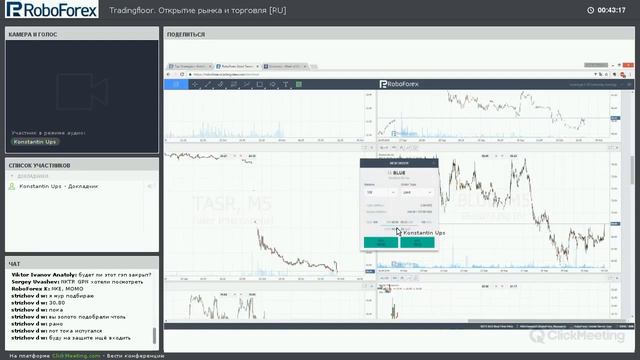This screenshot has height=360, width=640.
Task: Open the Volume dropdown in order dialog
Action: tap(380, 192)
